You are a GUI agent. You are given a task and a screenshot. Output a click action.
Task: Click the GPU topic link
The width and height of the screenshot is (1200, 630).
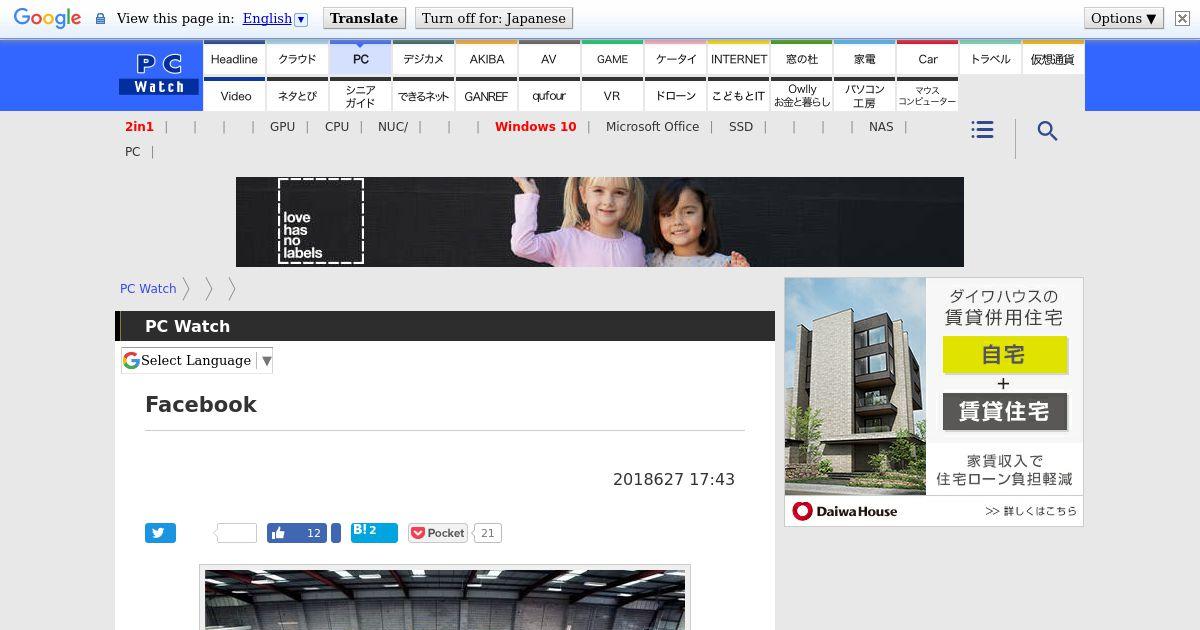[x=282, y=126]
